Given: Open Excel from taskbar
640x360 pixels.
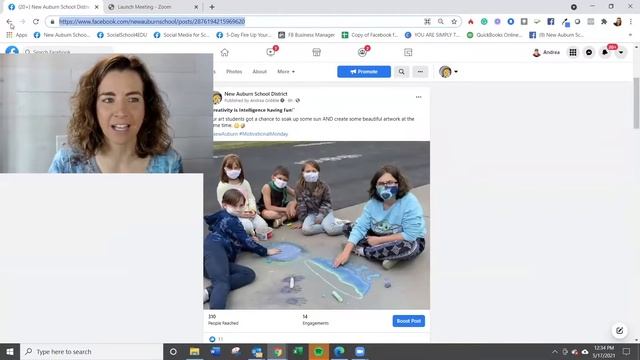Looking at the screenshot, I should tap(298, 351).
